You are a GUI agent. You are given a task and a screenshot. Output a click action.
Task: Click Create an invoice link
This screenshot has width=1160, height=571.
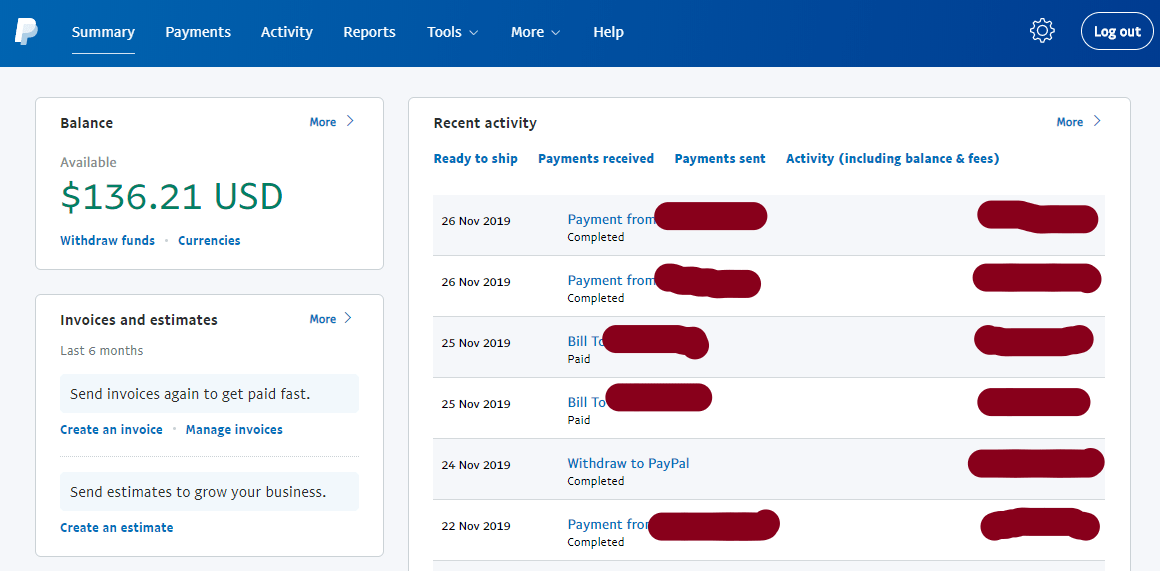(111, 430)
